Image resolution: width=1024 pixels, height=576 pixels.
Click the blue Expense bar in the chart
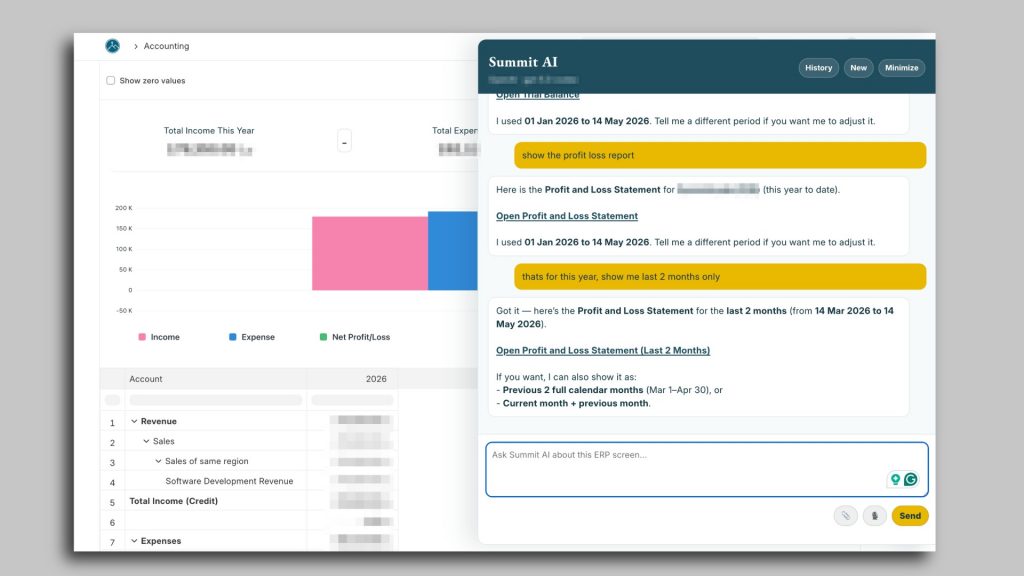(453, 251)
